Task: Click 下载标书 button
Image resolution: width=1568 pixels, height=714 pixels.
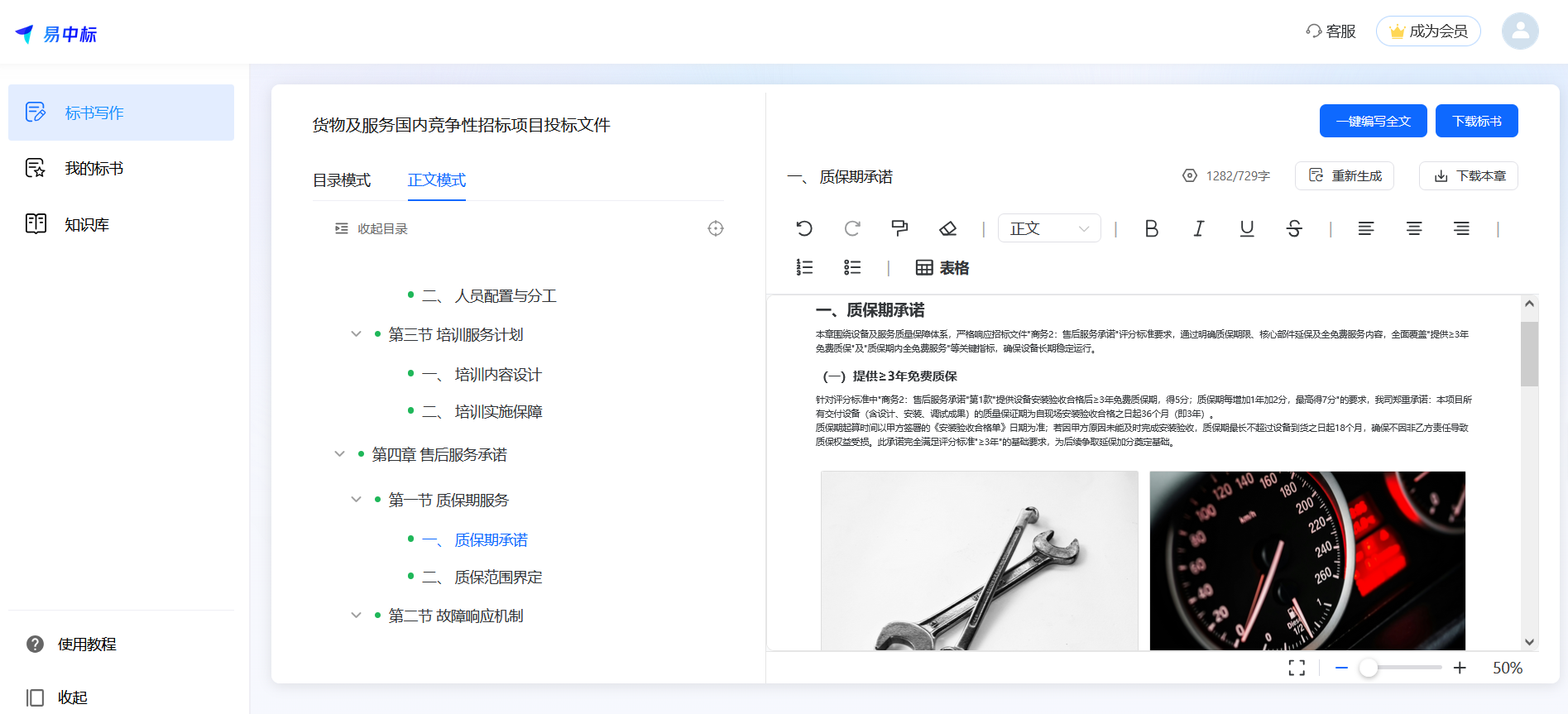Action: coord(1477,121)
